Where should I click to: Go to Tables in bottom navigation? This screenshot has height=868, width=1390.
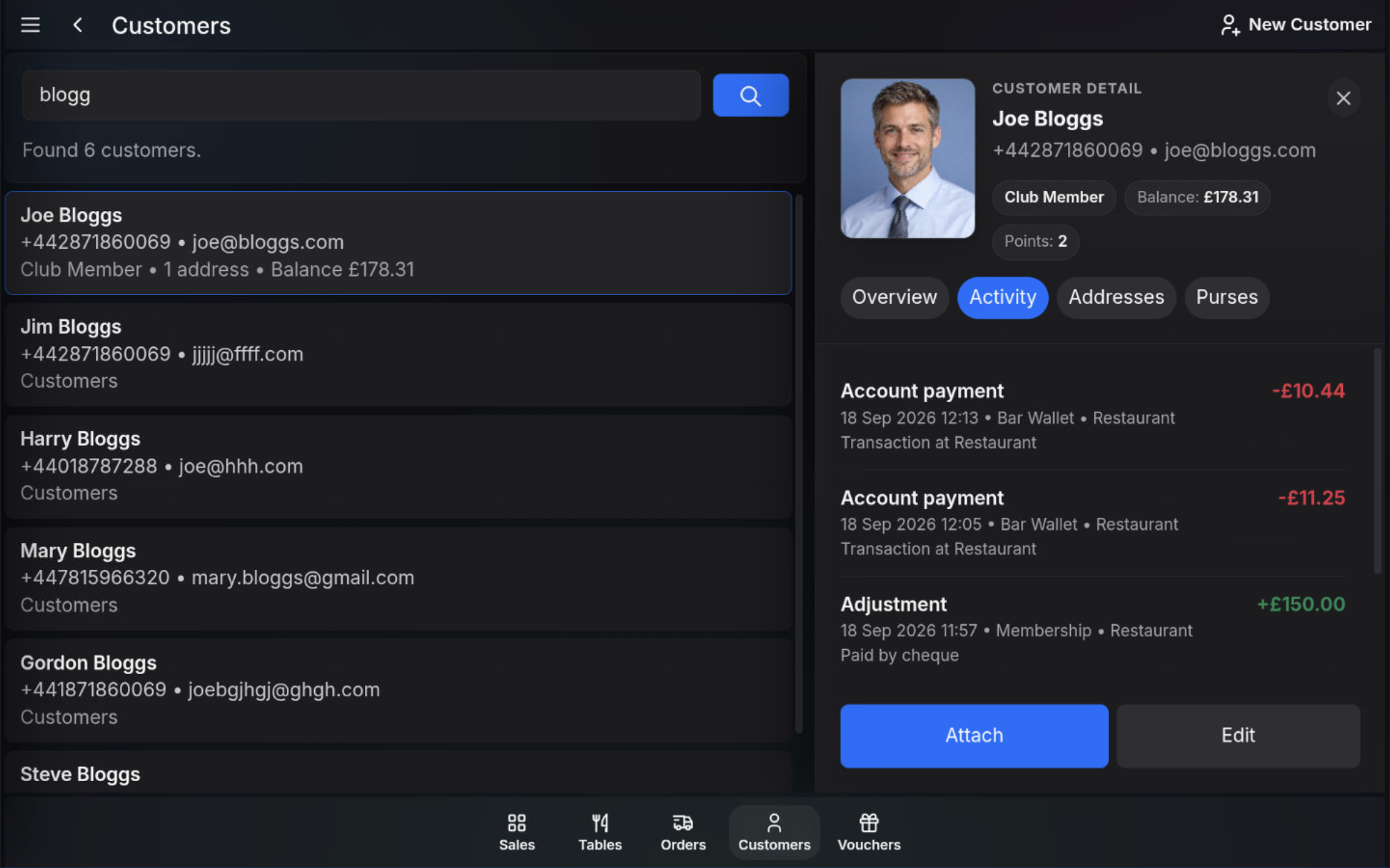coord(600,832)
